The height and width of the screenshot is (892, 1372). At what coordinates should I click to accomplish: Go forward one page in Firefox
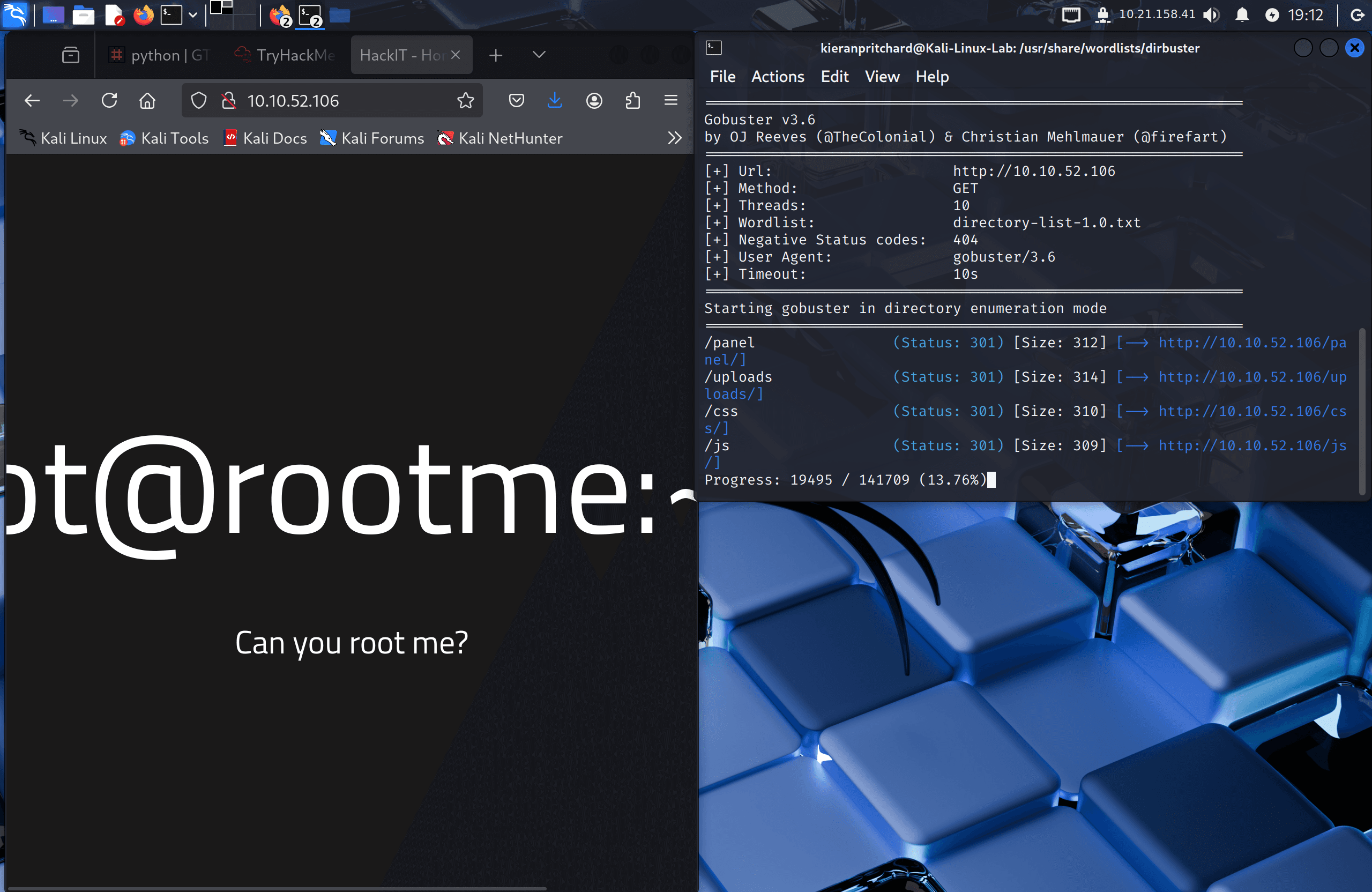click(x=70, y=101)
